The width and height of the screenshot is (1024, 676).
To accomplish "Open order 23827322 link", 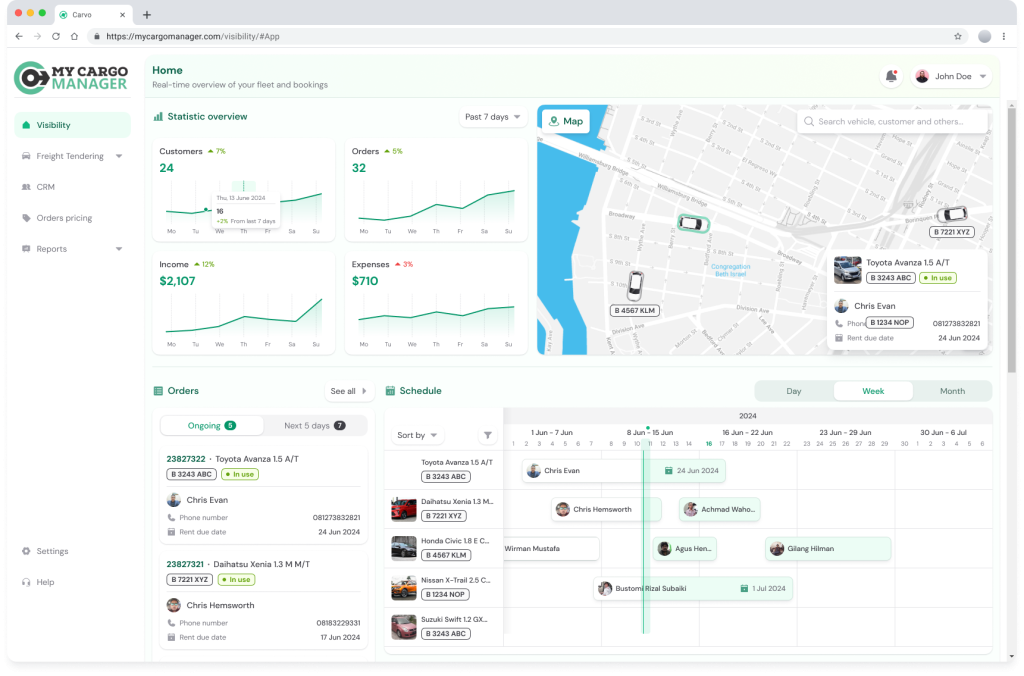I will click(x=186, y=459).
